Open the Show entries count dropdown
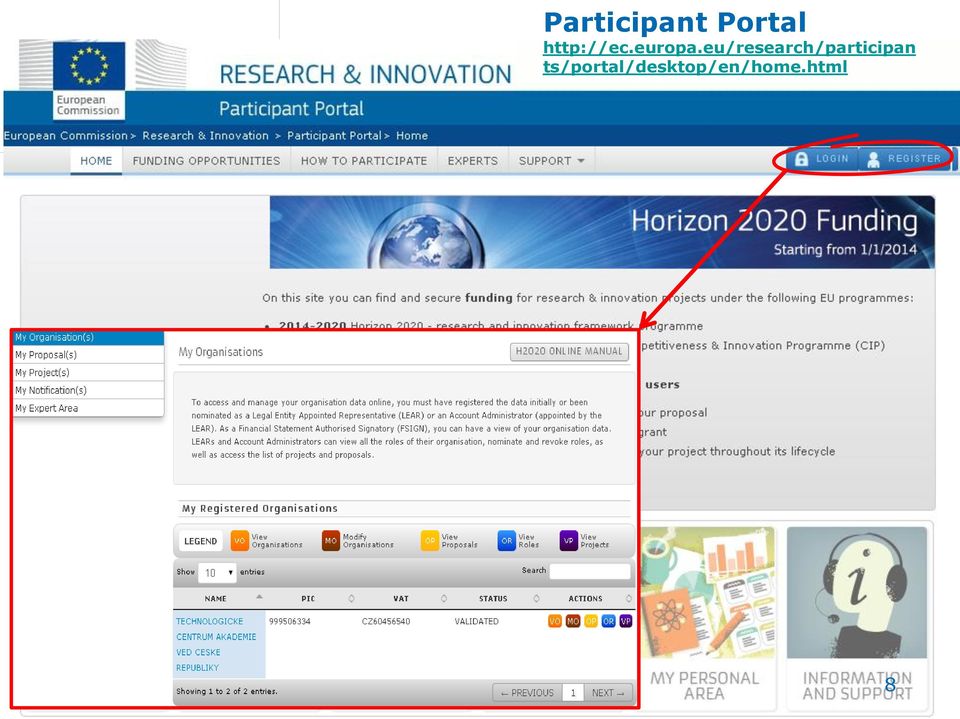This screenshot has height=719, width=960. [217, 573]
